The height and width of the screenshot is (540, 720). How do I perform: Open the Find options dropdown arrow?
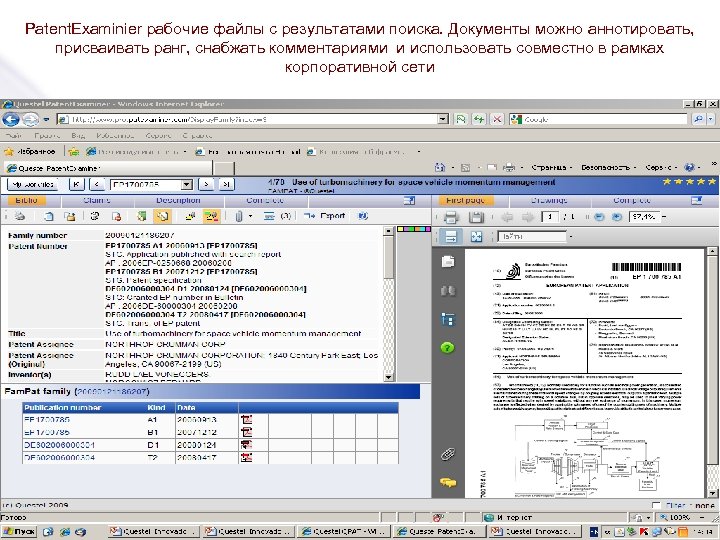571,237
